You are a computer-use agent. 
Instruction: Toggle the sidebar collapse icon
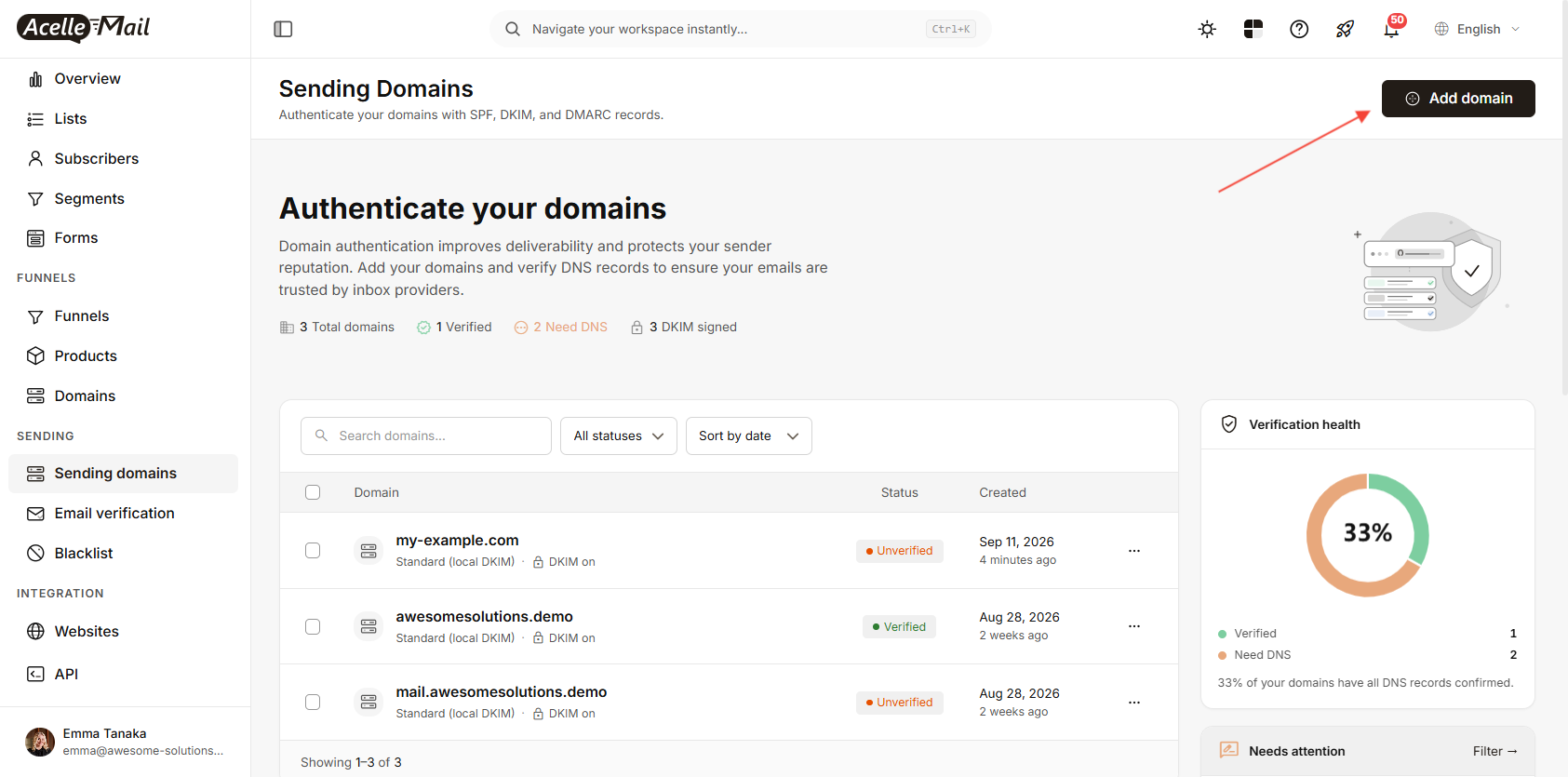(283, 29)
